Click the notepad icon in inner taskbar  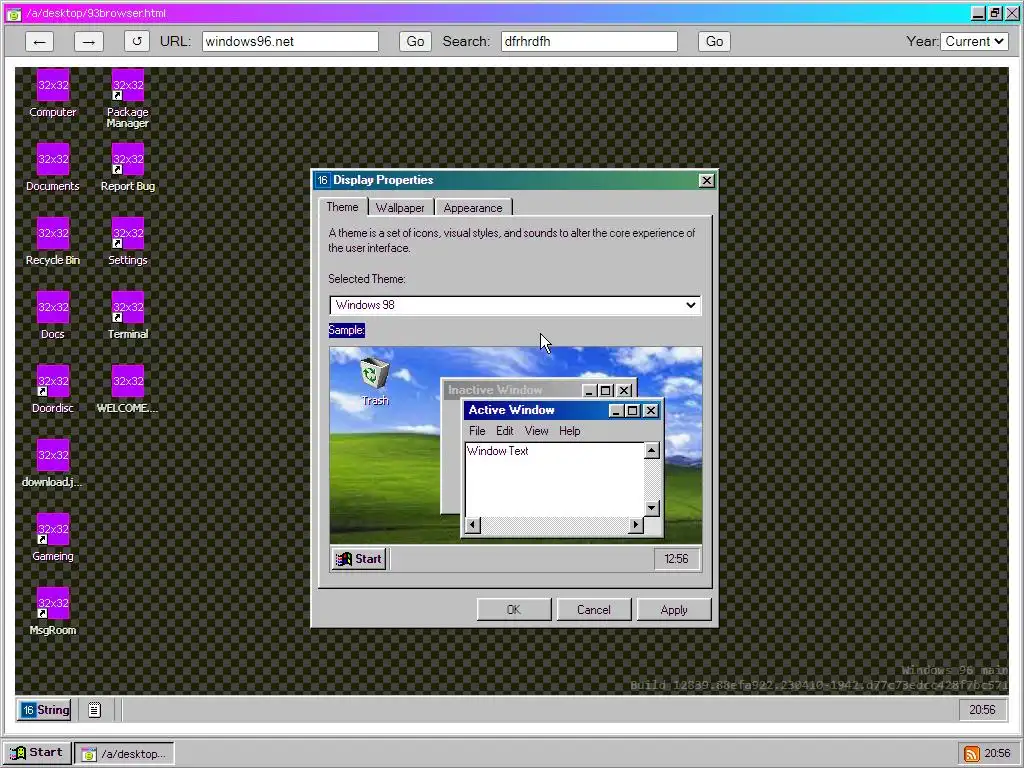click(95, 709)
